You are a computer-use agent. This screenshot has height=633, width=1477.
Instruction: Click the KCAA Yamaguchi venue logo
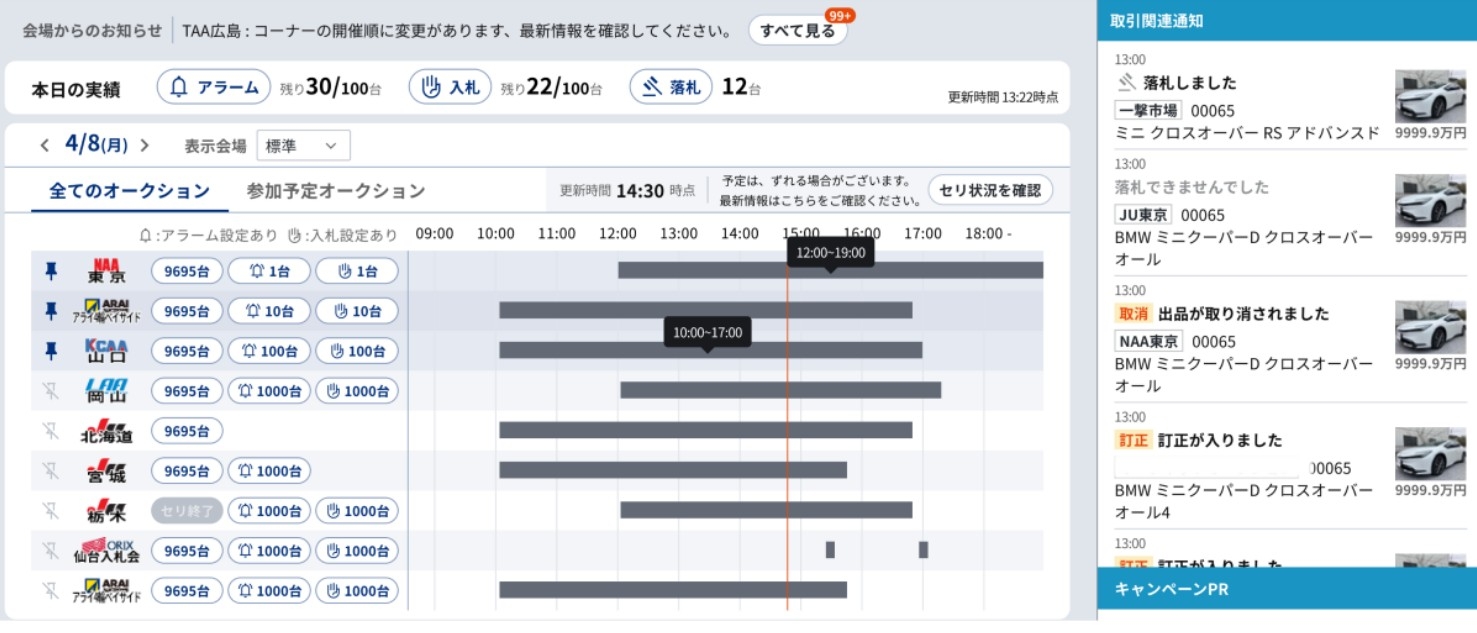click(x=107, y=351)
